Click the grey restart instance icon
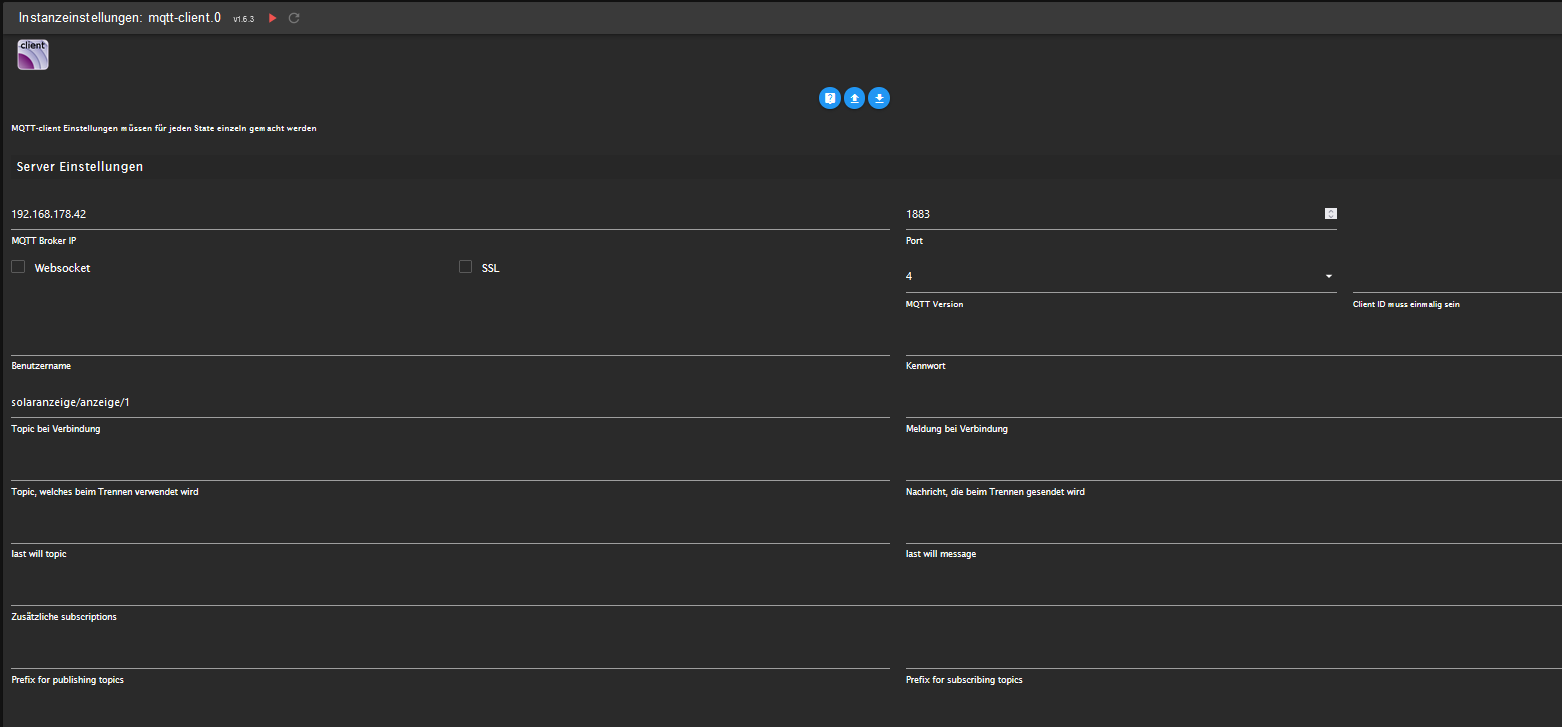Viewport: 1562px width, 727px height. 294,18
